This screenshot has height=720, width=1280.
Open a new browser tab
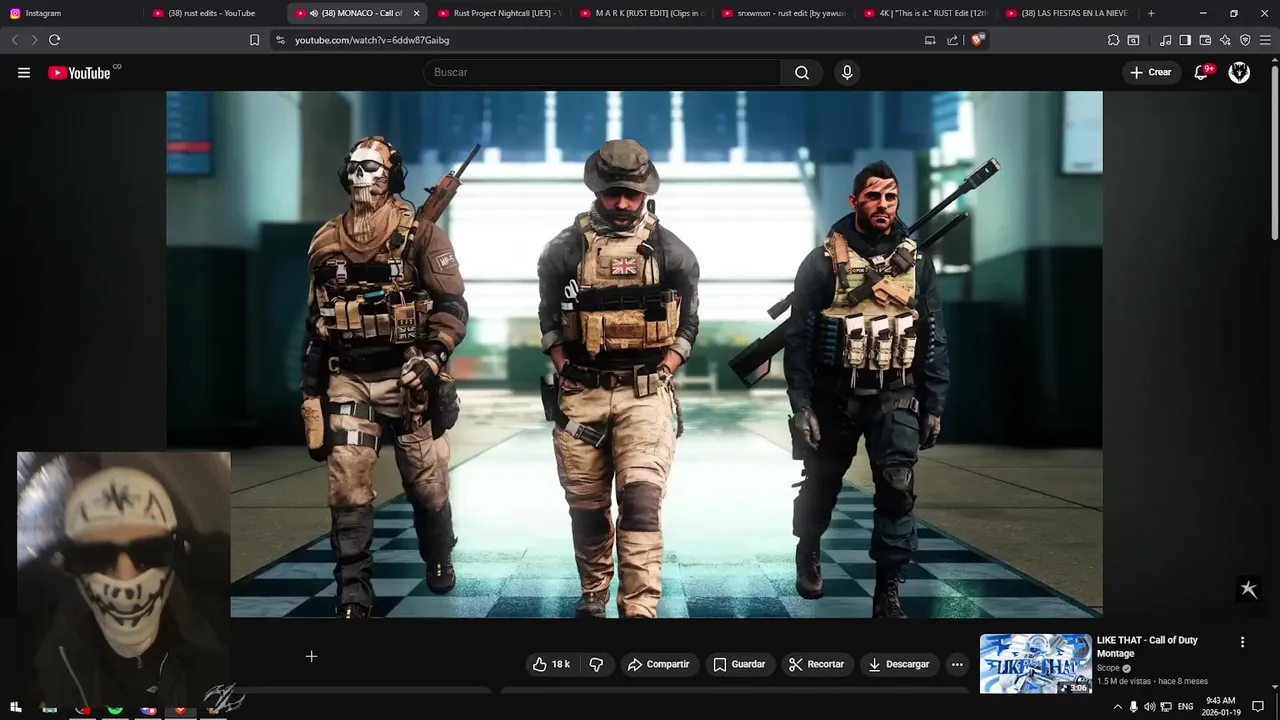pyautogui.click(x=1151, y=13)
